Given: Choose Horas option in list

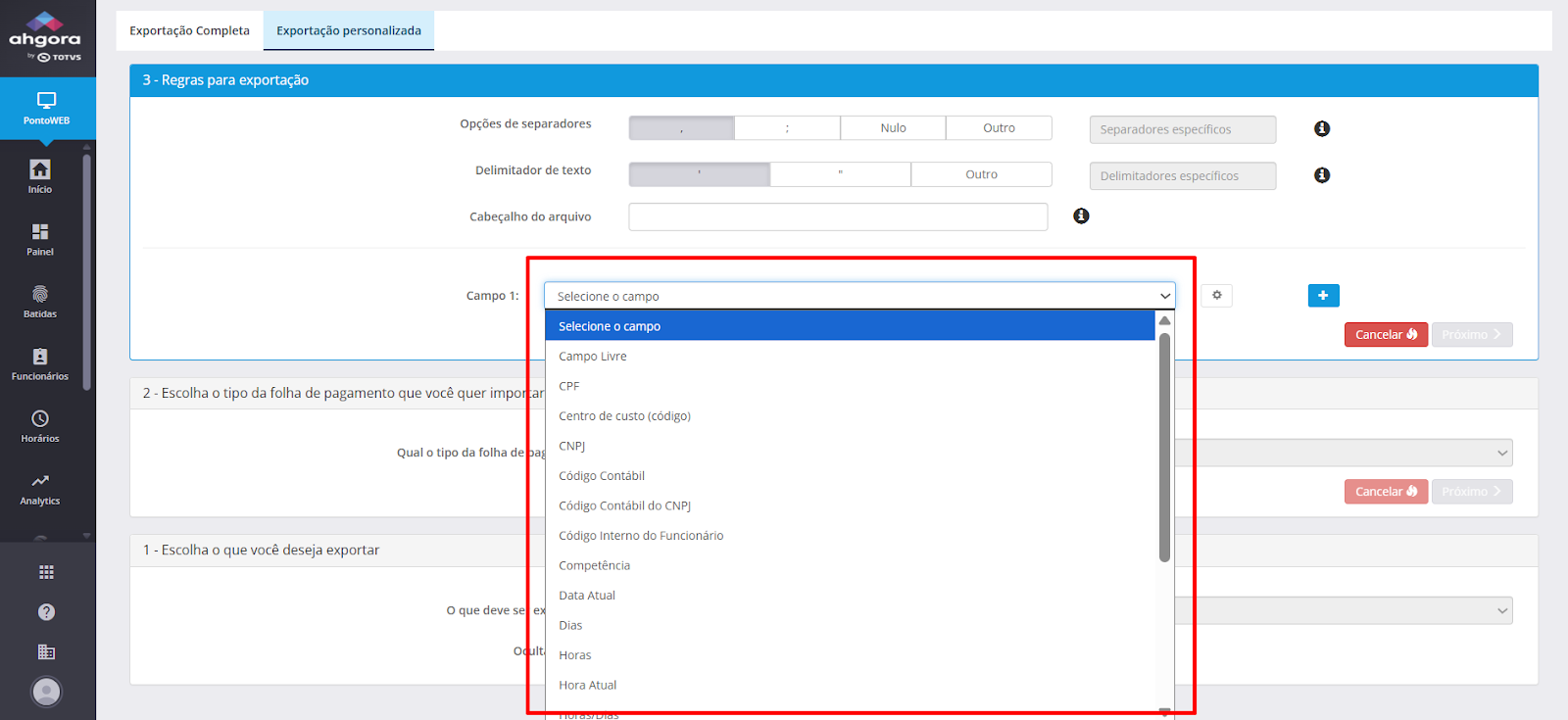Looking at the screenshot, I should [851, 655].
